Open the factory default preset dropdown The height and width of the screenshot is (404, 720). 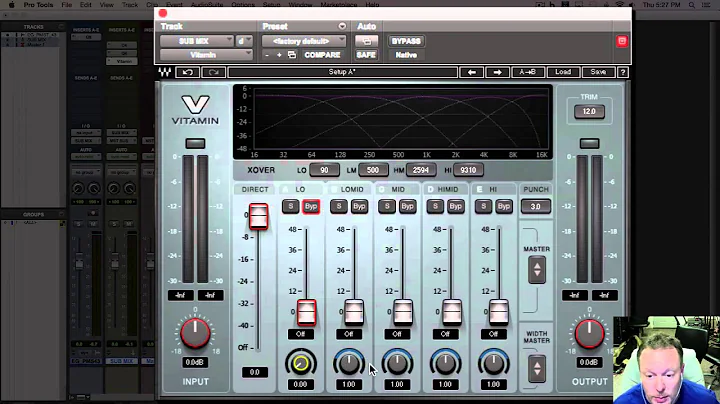(x=304, y=41)
